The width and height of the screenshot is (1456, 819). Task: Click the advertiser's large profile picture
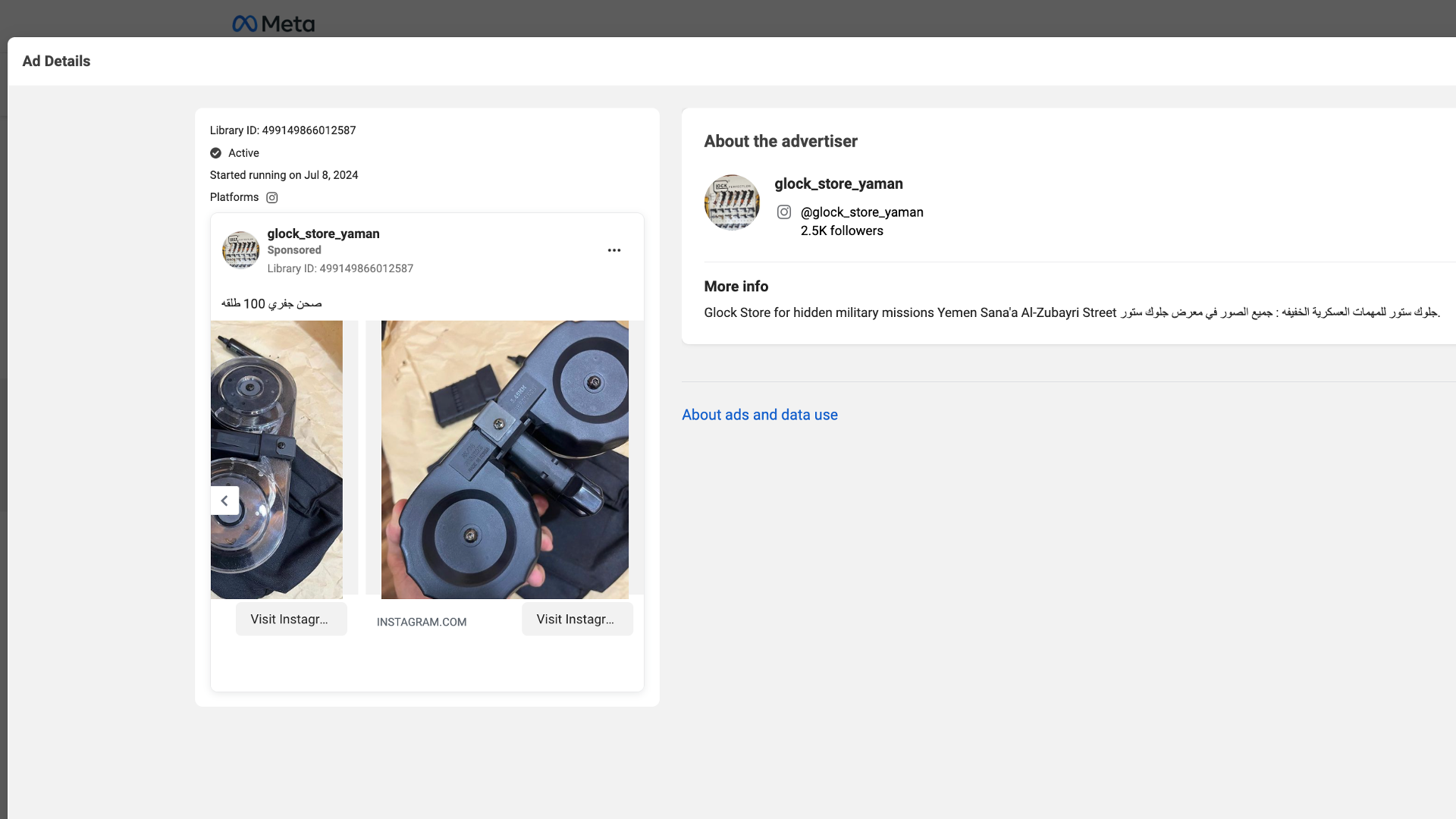(732, 202)
